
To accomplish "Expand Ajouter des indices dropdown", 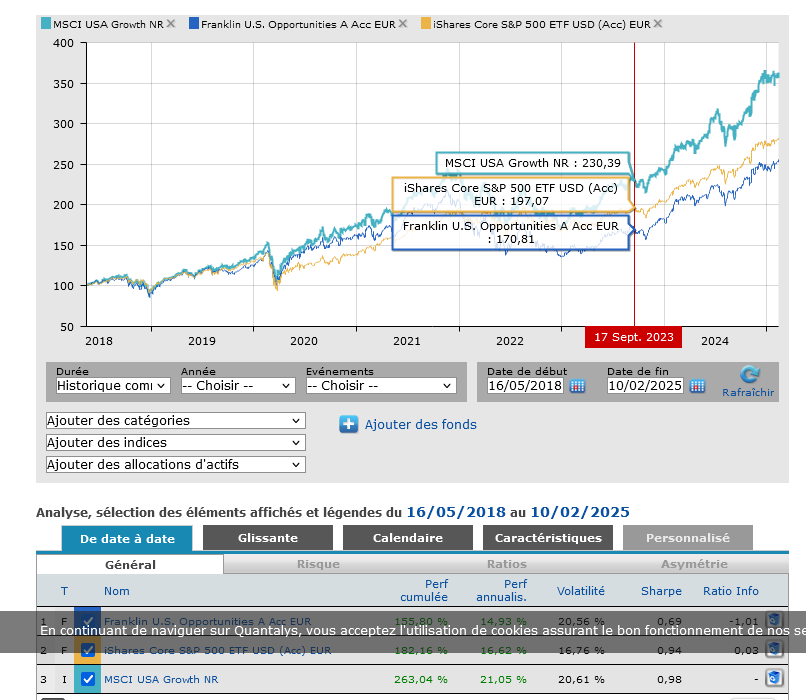I will tap(176, 443).
